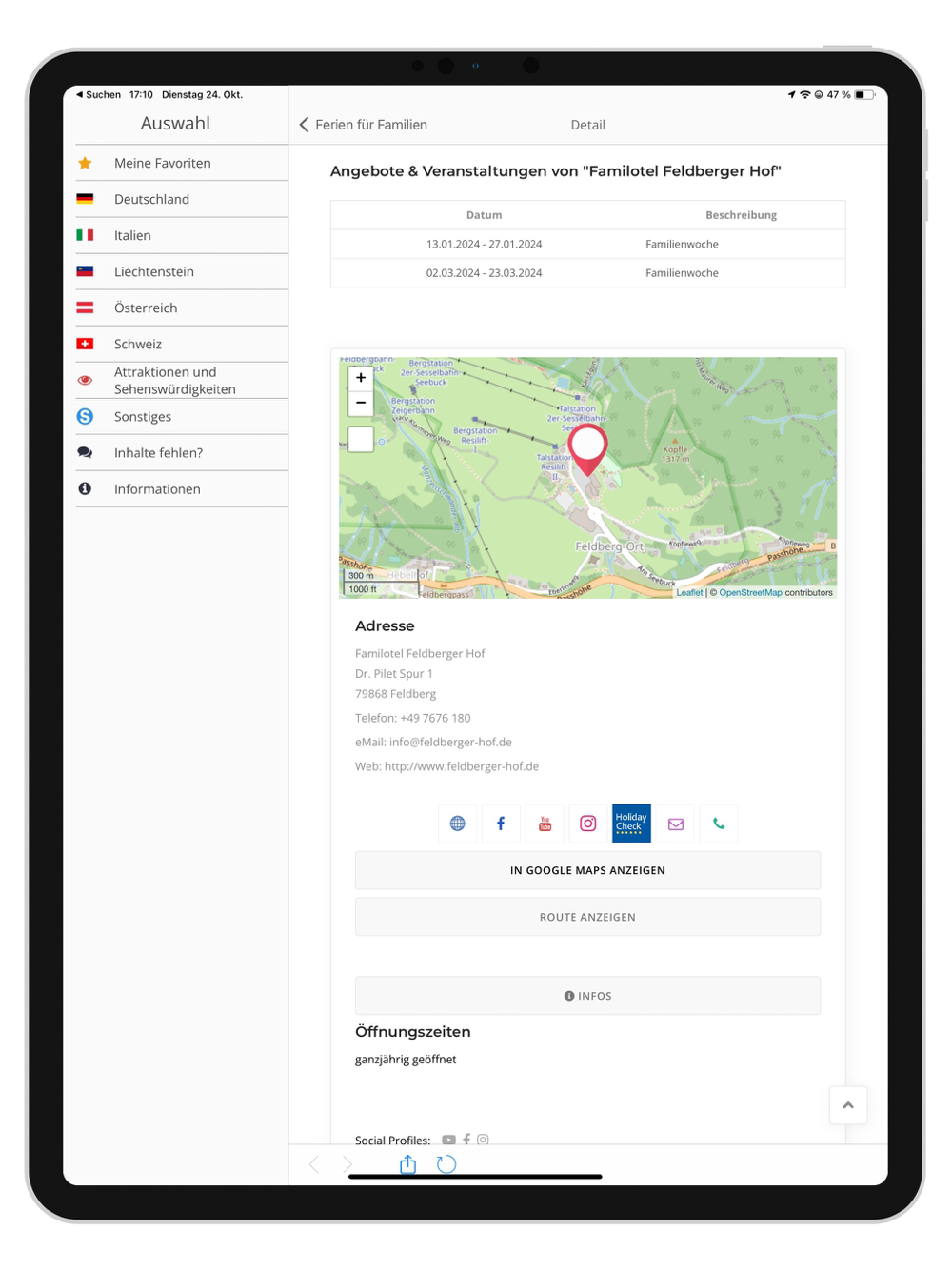Open YouTube icon next to Social Profiles
Viewport: 952px width, 1270px height.
[448, 1140]
